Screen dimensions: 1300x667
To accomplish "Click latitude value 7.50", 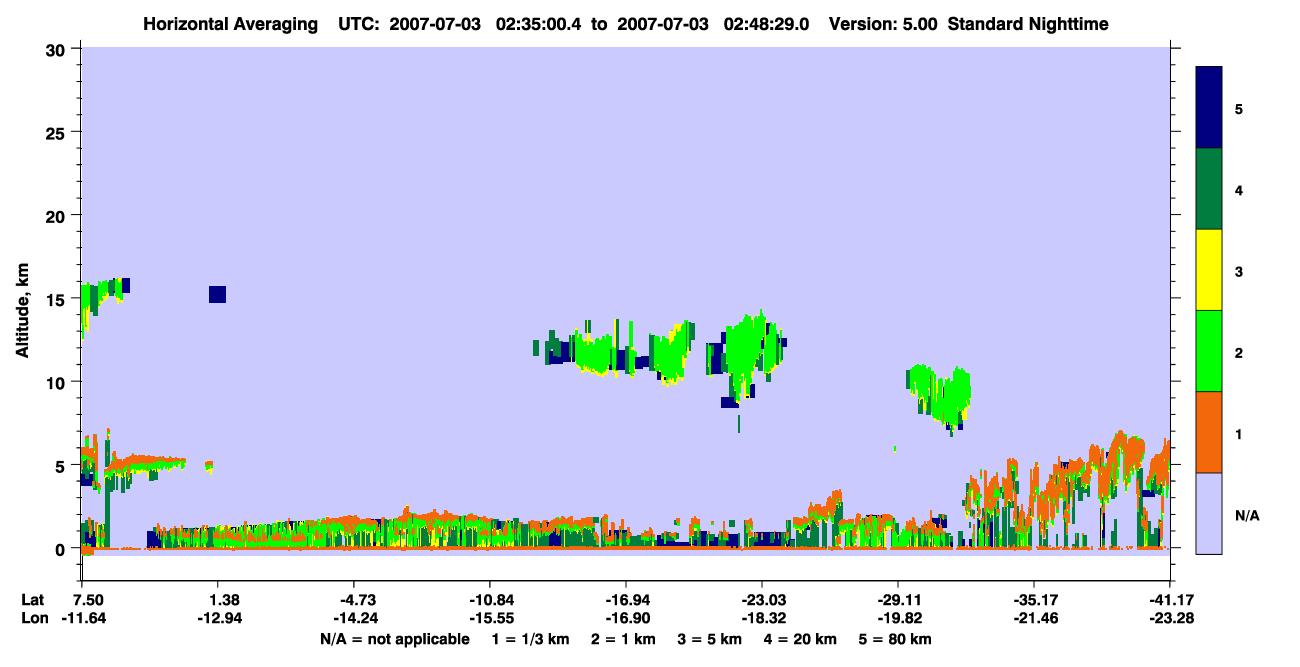I will pyautogui.click(x=87, y=600).
